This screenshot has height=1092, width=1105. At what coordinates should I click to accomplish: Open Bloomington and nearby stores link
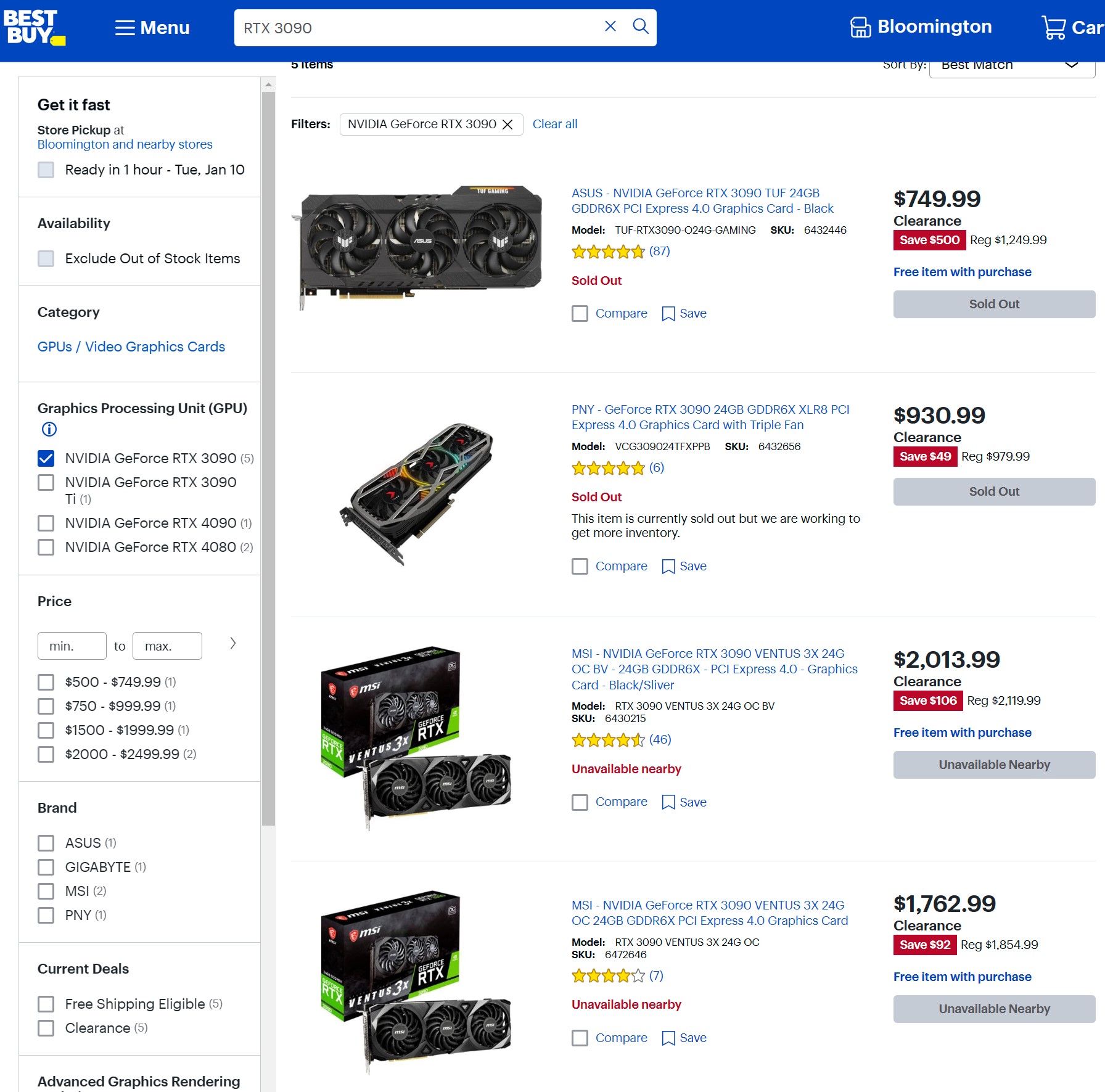[x=125, y=144]
